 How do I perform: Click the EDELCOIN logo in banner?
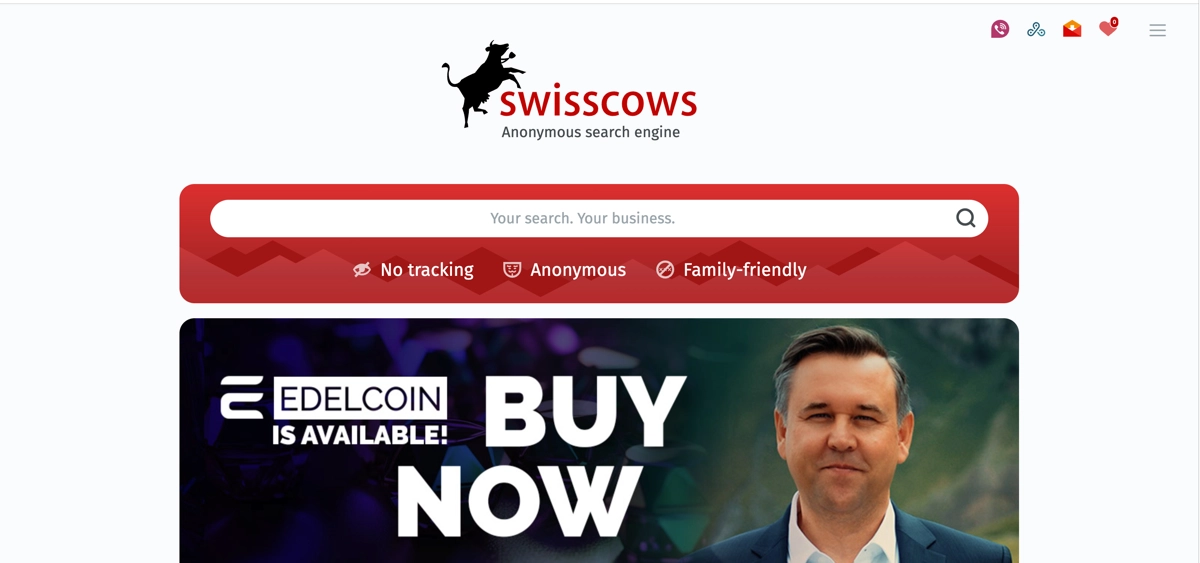point(334,398)
